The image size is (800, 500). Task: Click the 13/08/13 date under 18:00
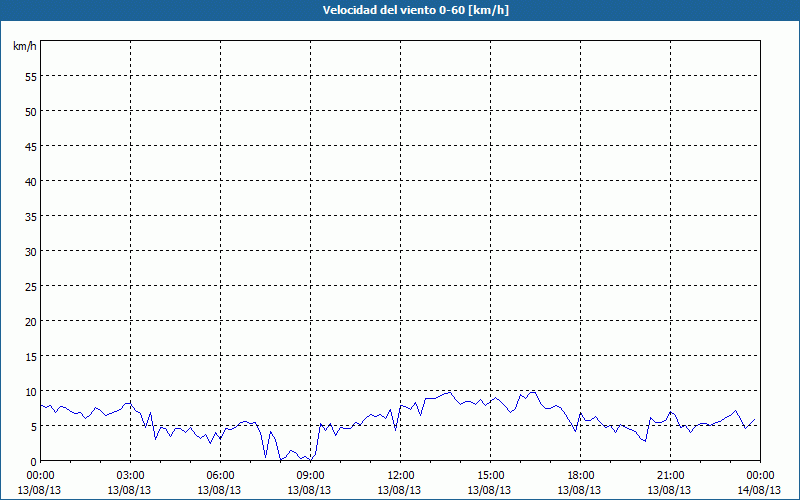pyautogui.click(x=579, y=490)
